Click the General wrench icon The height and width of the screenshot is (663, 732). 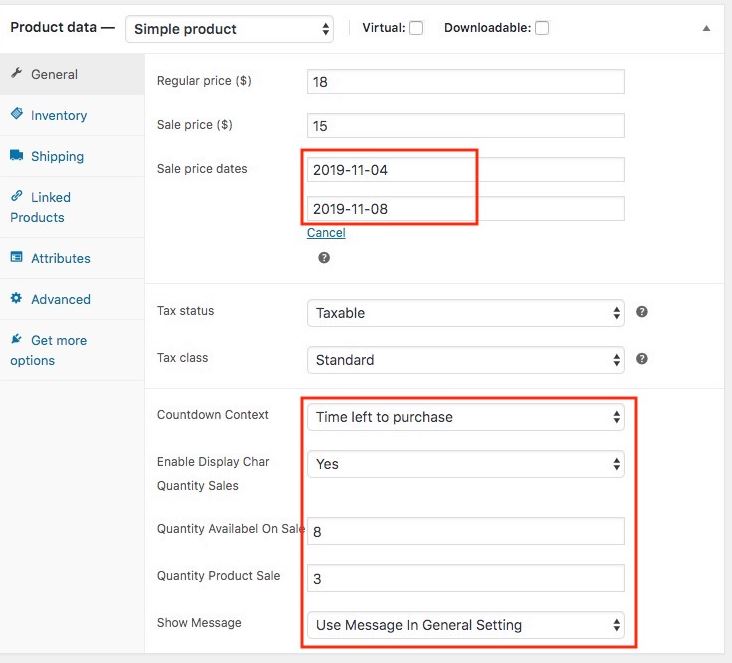coord(16,73)
